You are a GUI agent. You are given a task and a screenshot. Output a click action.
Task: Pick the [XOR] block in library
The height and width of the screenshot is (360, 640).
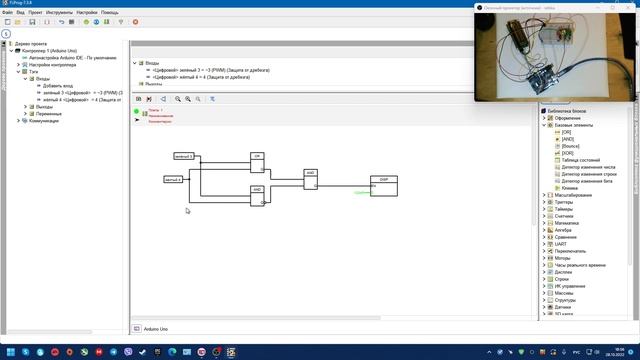pos(568,153)
